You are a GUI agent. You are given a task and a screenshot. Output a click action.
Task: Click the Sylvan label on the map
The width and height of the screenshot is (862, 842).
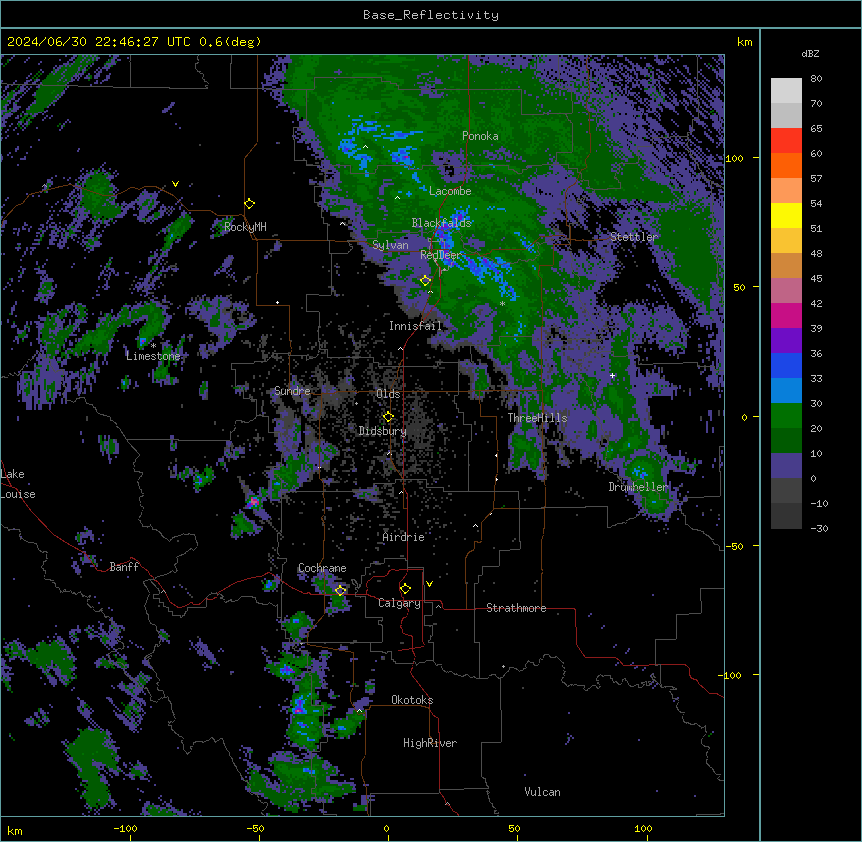390,245
